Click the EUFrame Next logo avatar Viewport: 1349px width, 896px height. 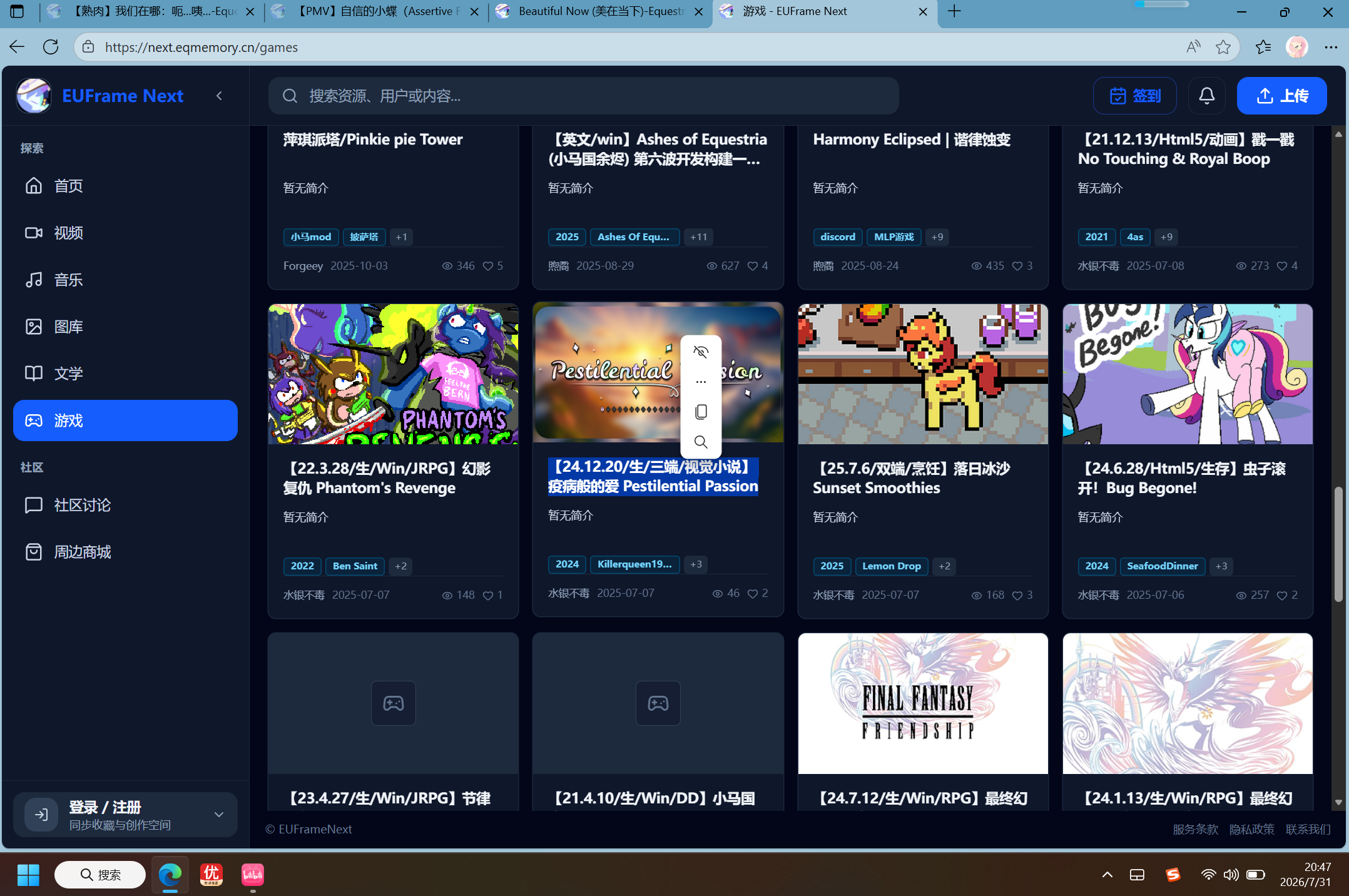coord(34,96)
